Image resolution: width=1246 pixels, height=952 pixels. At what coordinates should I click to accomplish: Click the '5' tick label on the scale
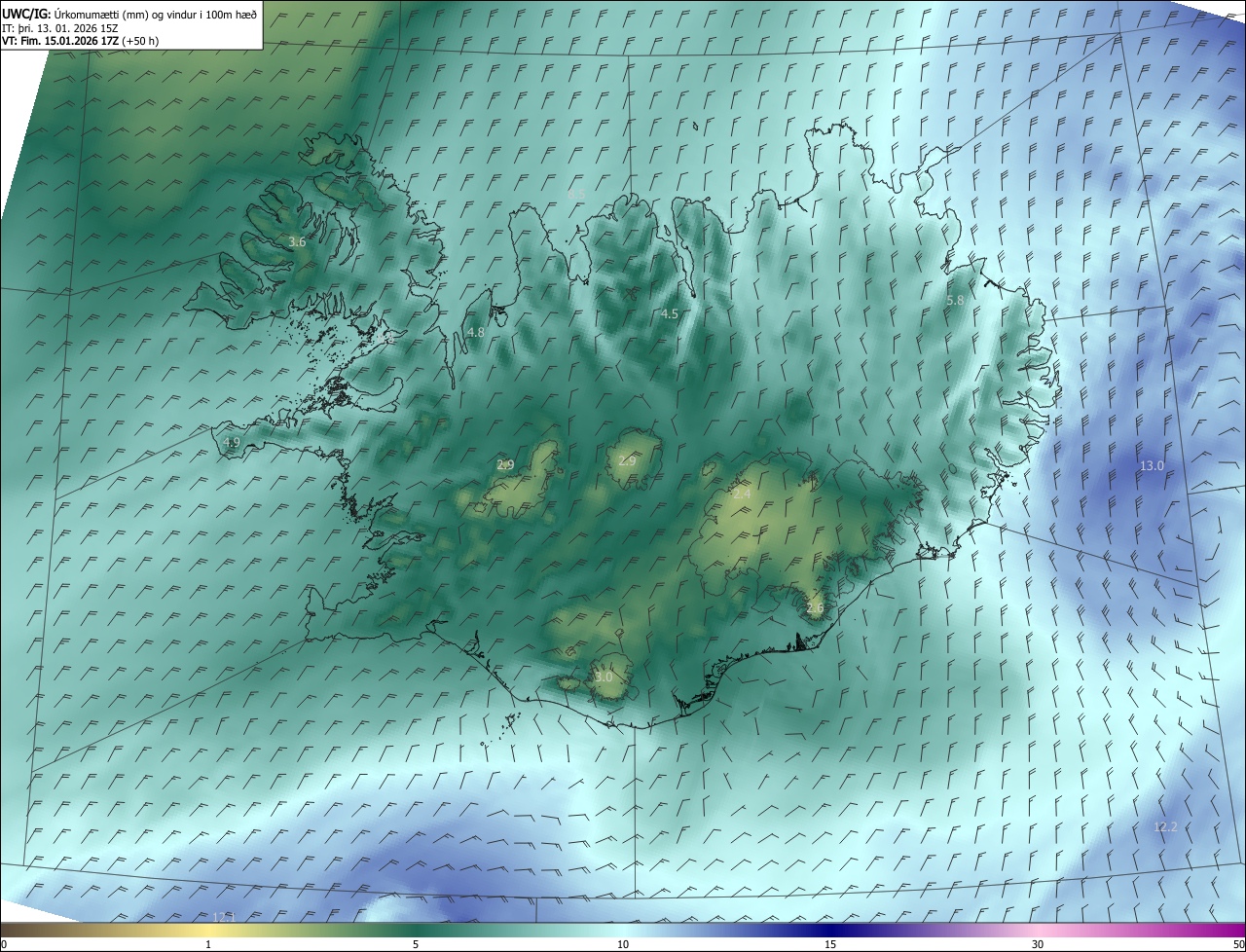point(416,945)
